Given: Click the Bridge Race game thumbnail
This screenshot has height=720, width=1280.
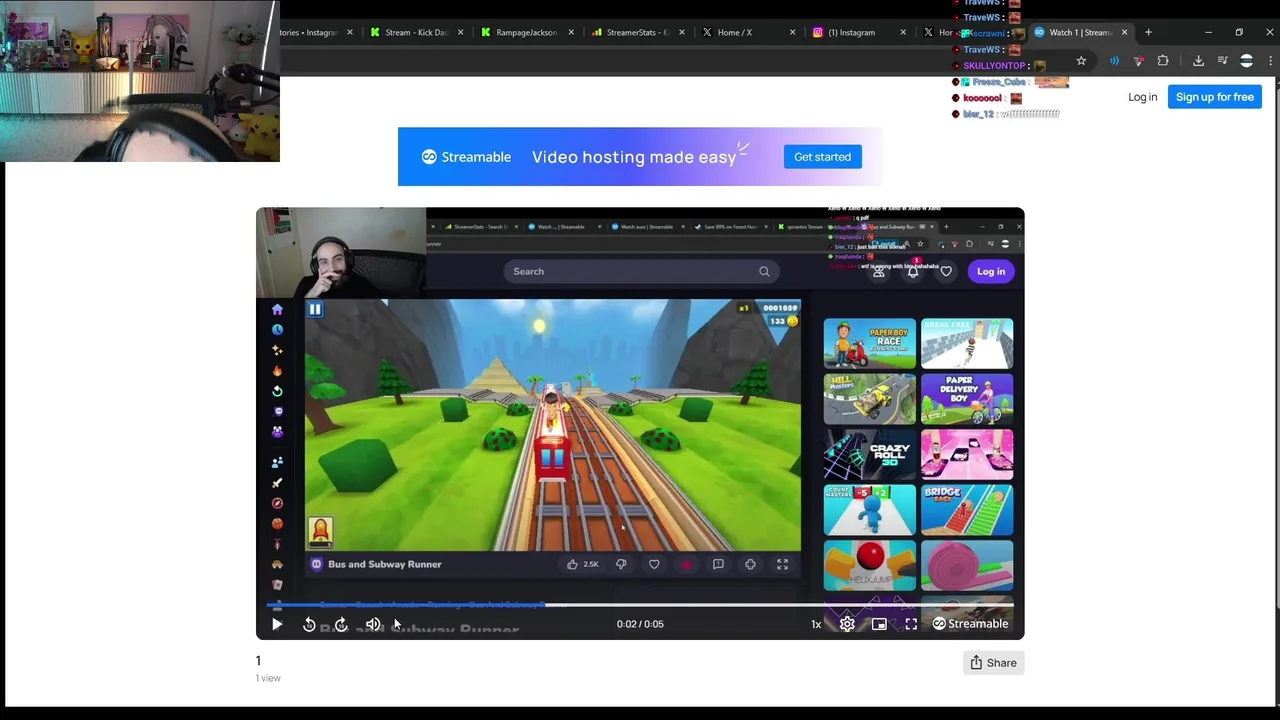Looking at the screenshot, I should click(x=967, y=509).
